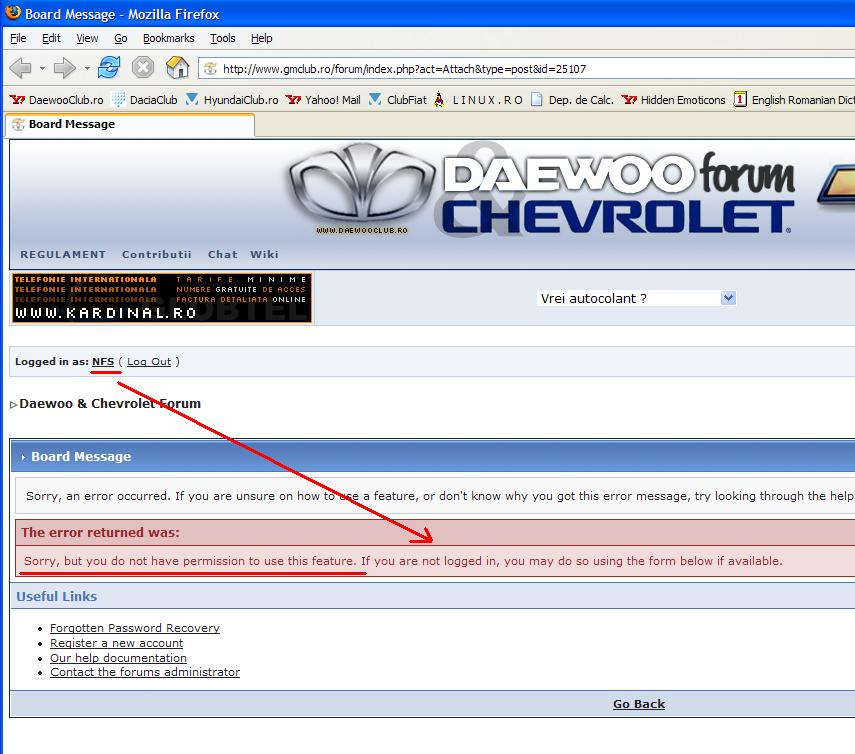Screen dimensions: 855x754
Task: Click the English Romanian Dictionary bookmark icon
Action: tap(740, 99)
